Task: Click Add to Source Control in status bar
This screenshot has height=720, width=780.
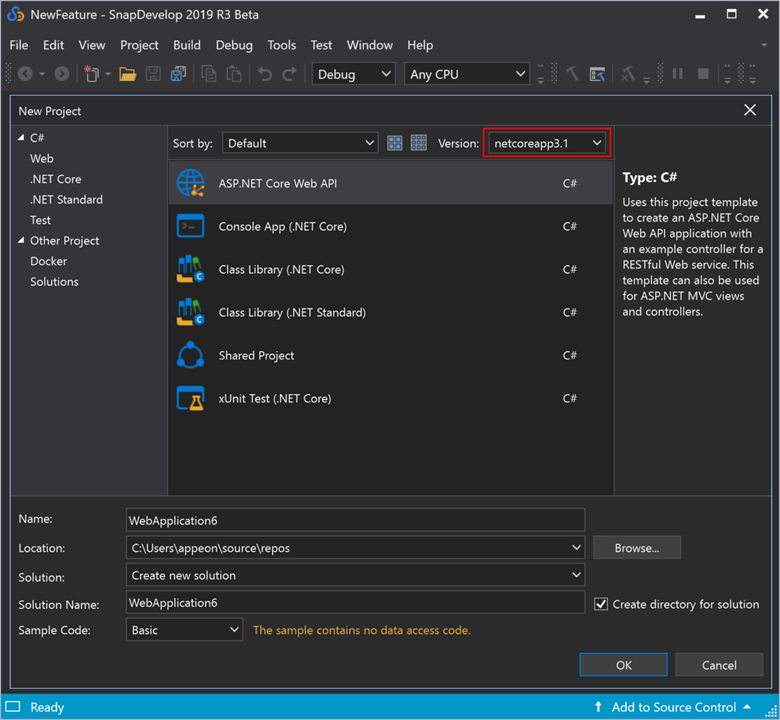Action: [674, 707]
